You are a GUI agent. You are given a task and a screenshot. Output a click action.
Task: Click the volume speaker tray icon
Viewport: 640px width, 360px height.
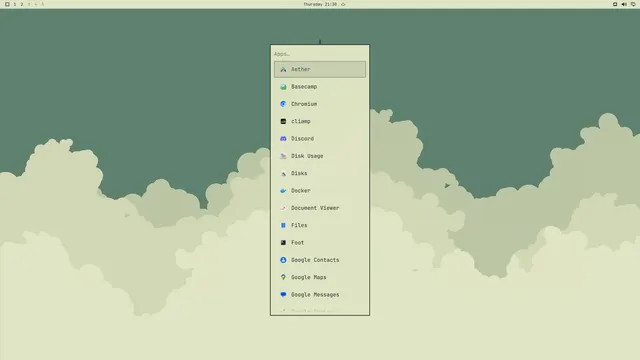tap(624, 4)
